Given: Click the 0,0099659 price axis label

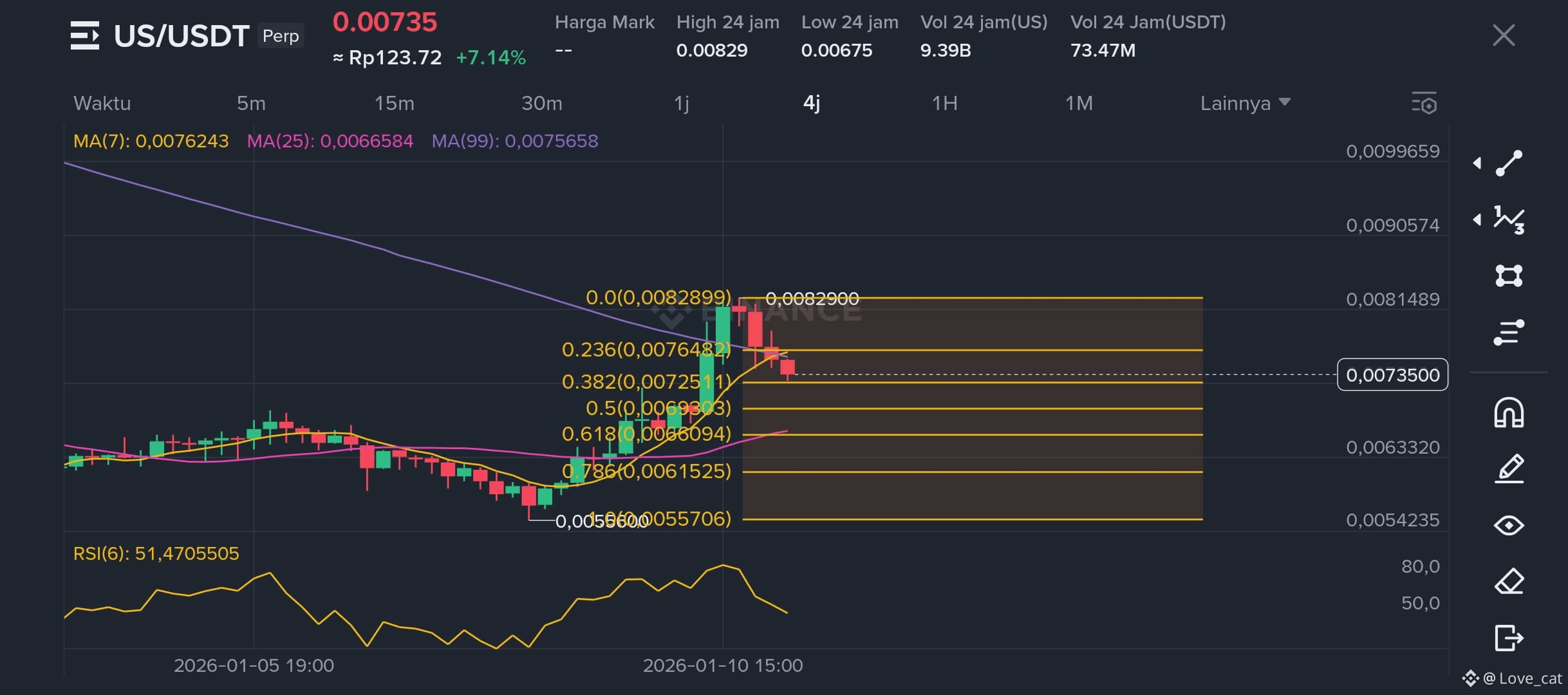Looking at the screenshot, I should 1392,151.
